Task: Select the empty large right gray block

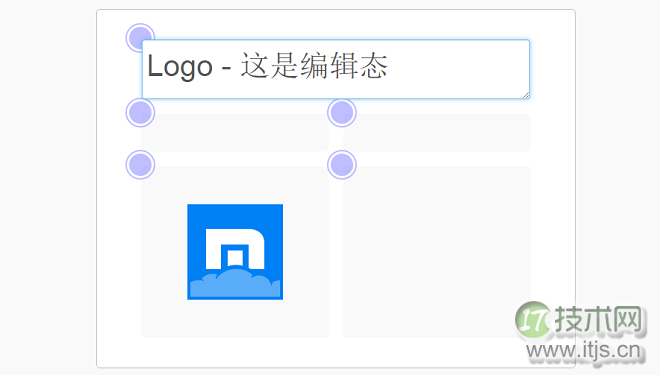Action: pyautogui.click(x=436, y=252)
